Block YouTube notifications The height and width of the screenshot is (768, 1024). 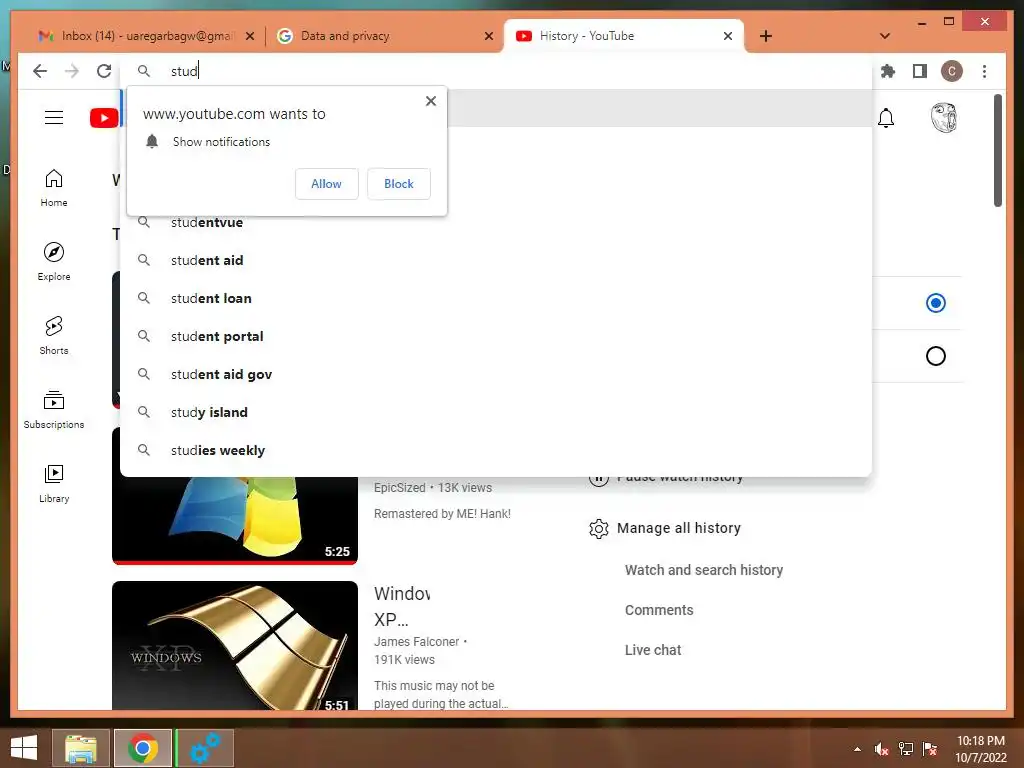coord(398,184)
